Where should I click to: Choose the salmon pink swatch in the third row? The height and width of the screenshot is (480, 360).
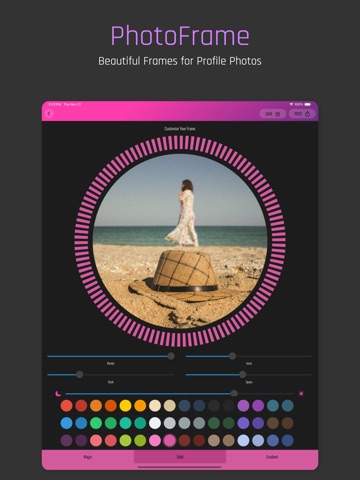point(96,440)
